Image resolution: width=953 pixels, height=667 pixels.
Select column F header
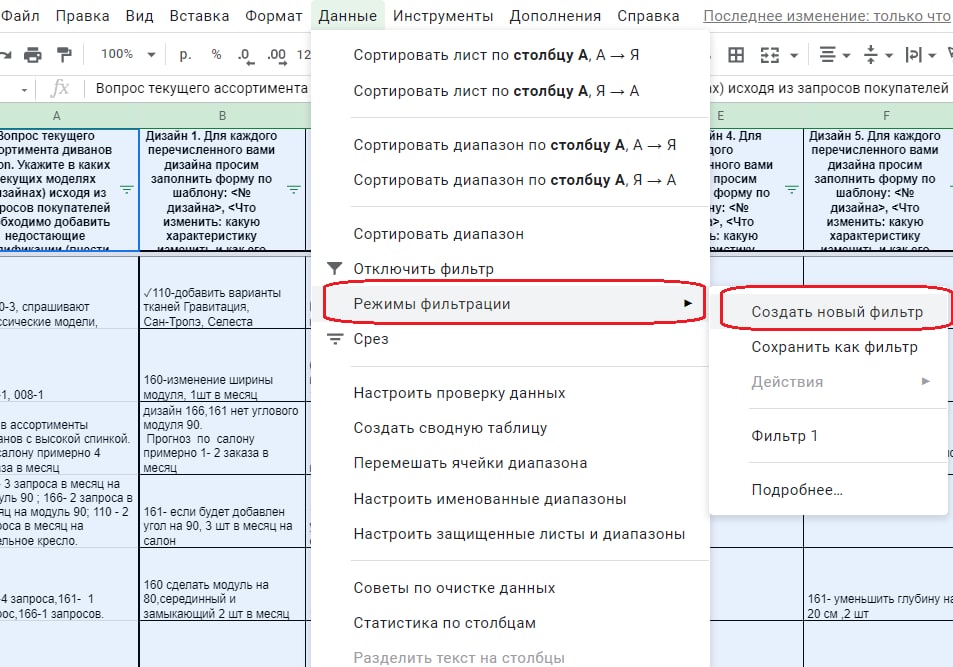(x=886, y=116)
